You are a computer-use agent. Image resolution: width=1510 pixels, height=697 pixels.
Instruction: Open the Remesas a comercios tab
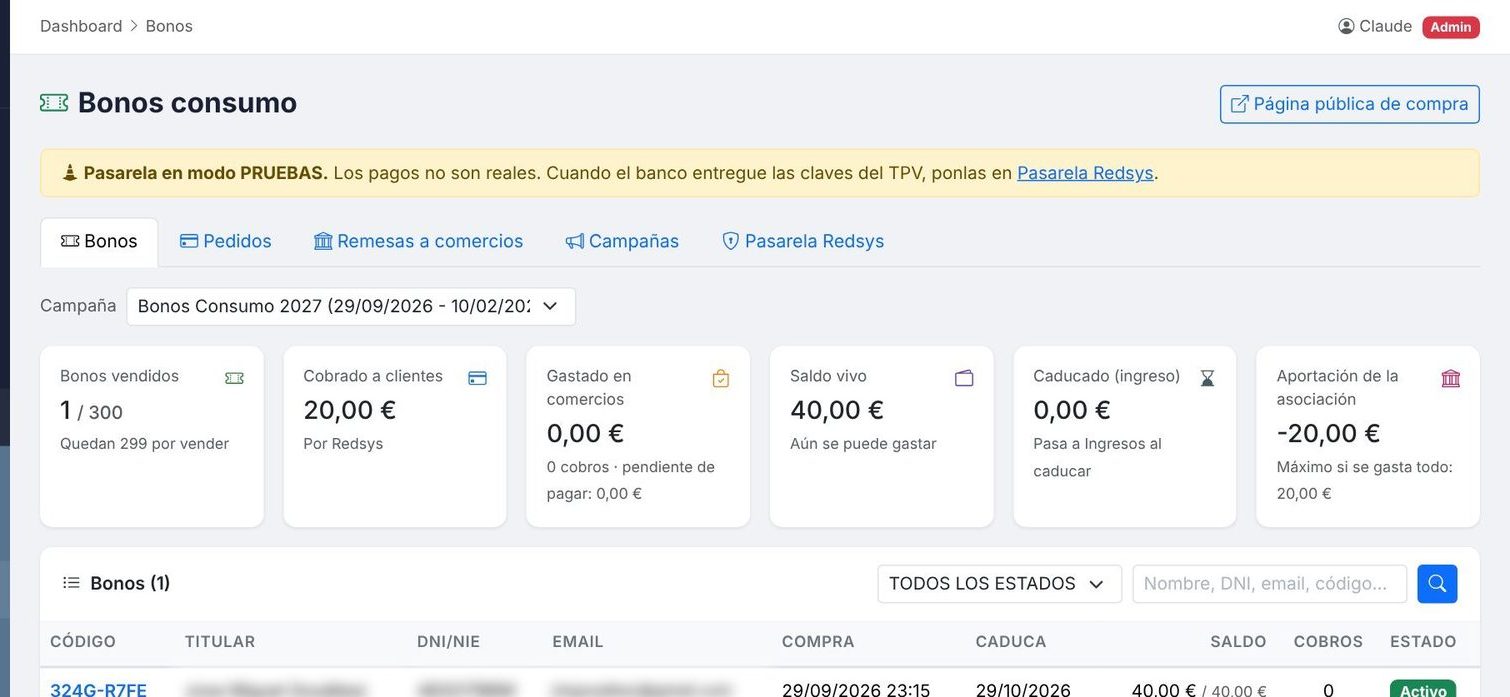tap(418, 242)
